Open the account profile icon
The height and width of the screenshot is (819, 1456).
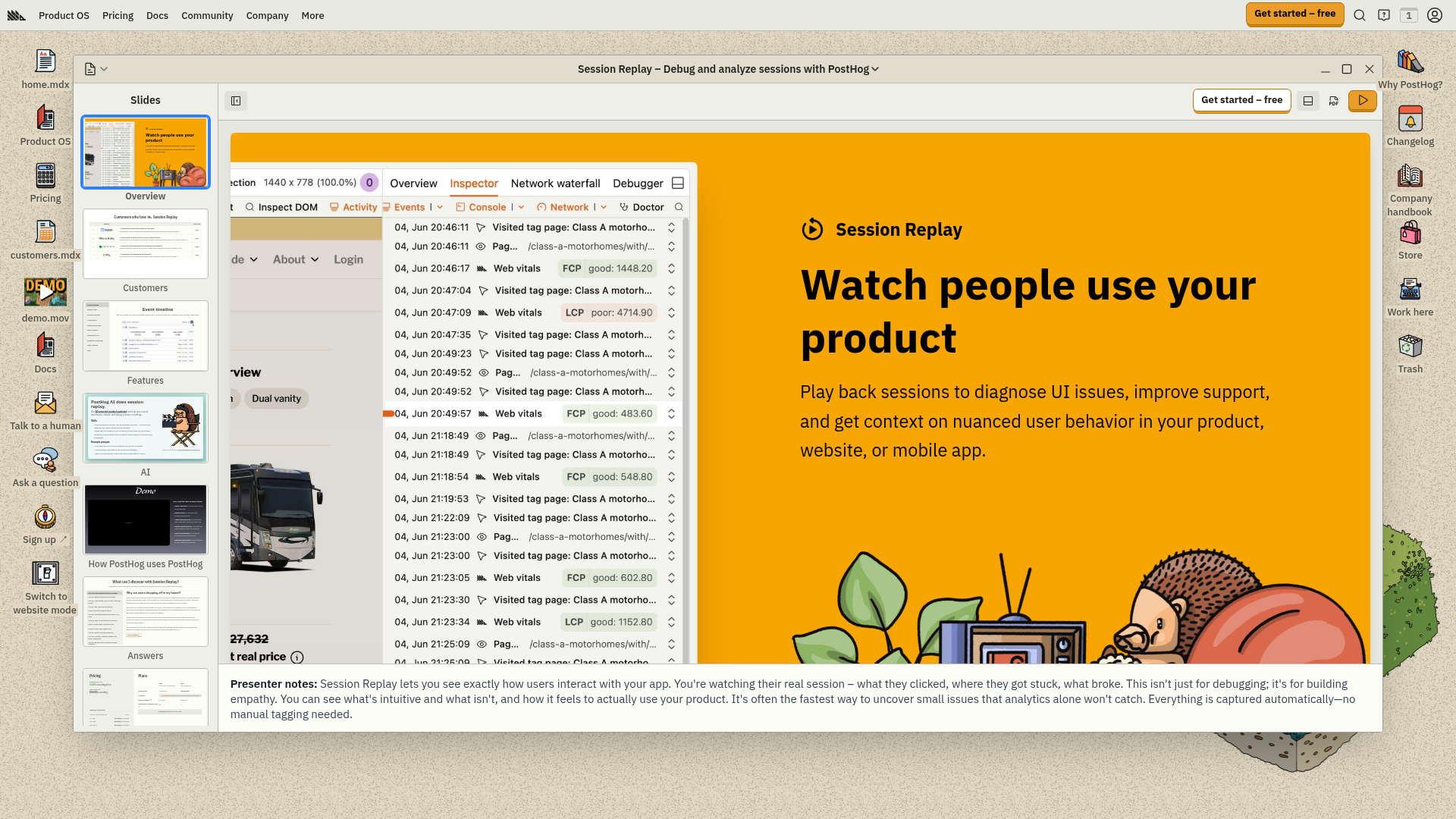1435,15
